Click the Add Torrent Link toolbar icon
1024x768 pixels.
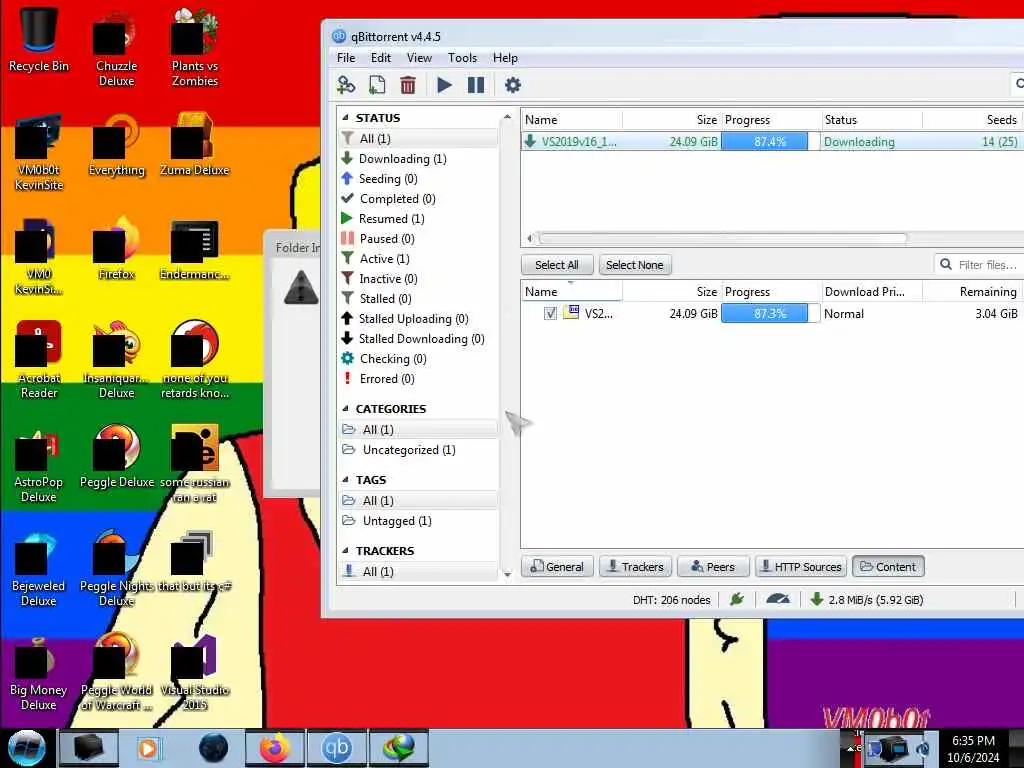(x=345, y=85)
